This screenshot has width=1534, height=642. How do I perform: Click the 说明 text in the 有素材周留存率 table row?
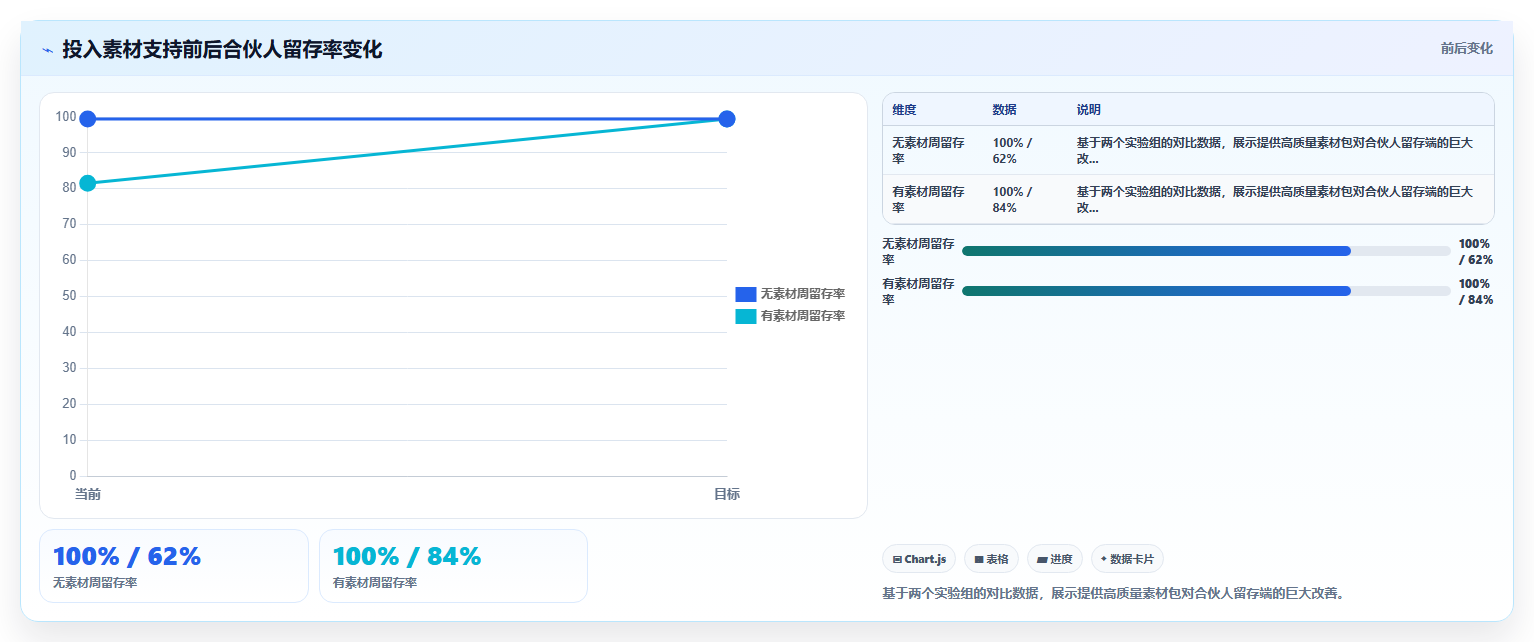click(1274, 200)
